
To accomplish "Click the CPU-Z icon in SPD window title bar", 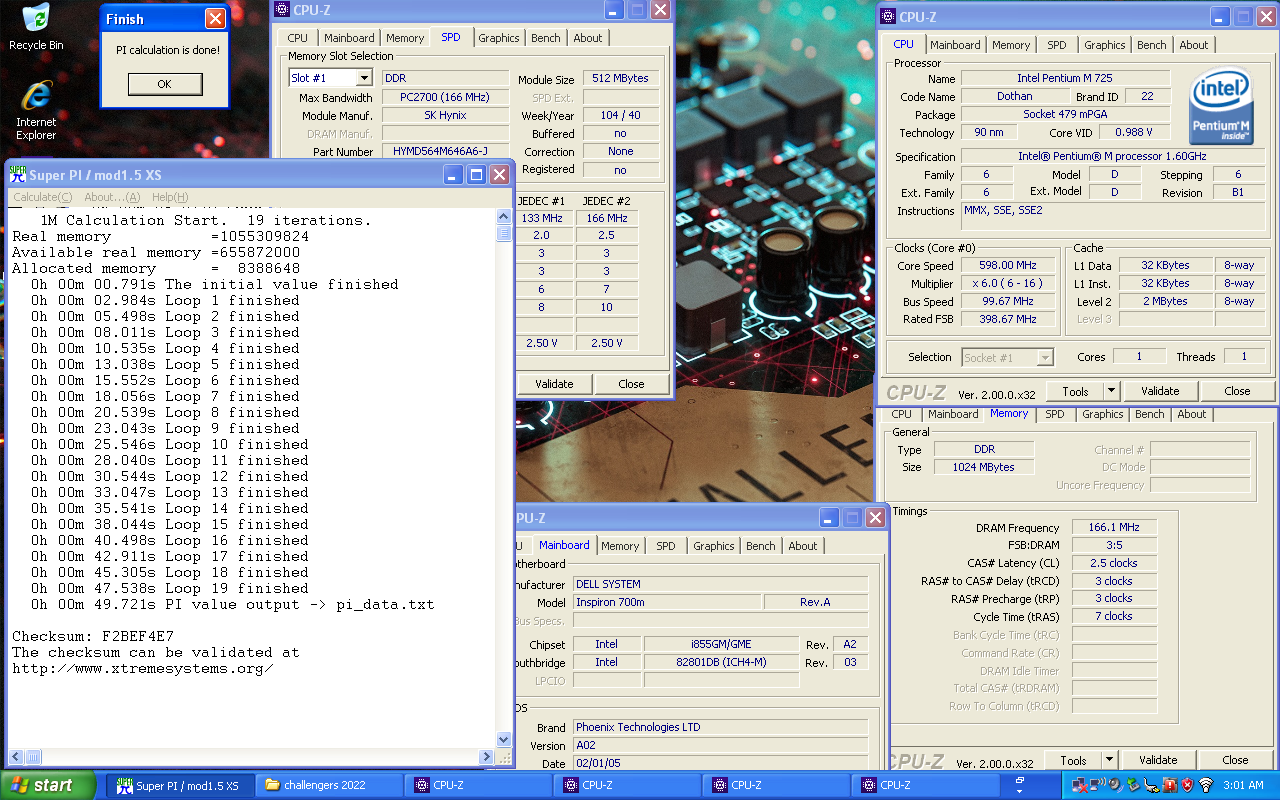I will [281, 10].
